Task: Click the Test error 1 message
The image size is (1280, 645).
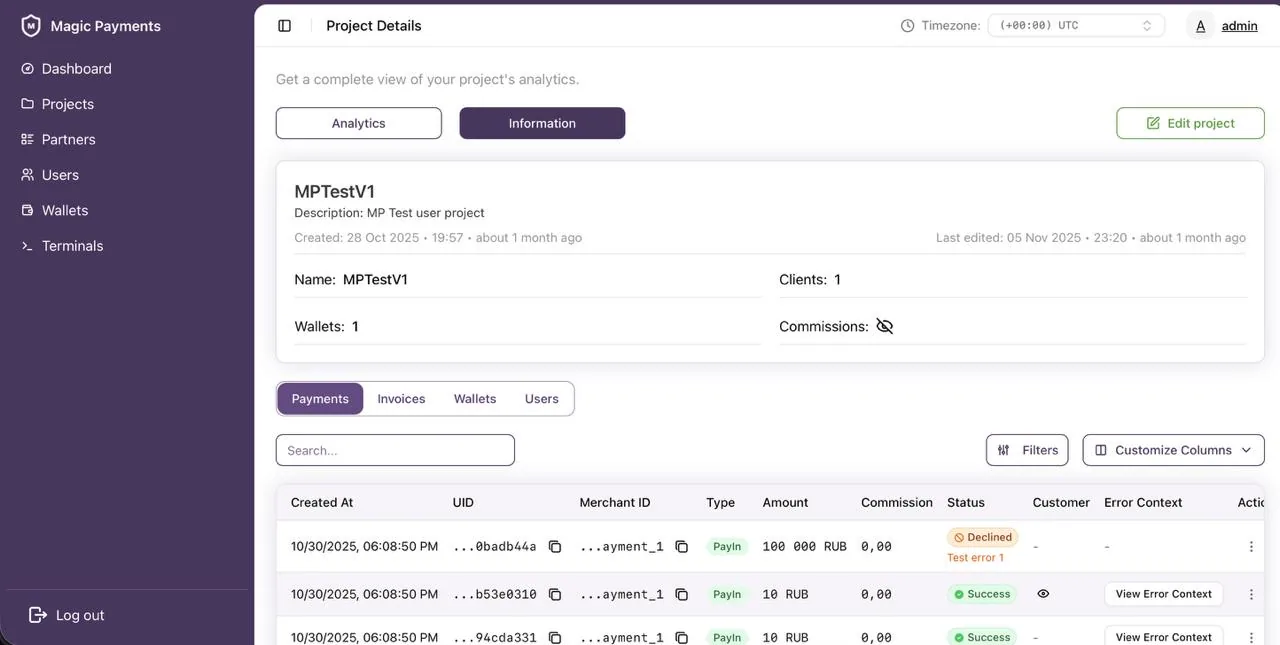Action: click(975, 558)
